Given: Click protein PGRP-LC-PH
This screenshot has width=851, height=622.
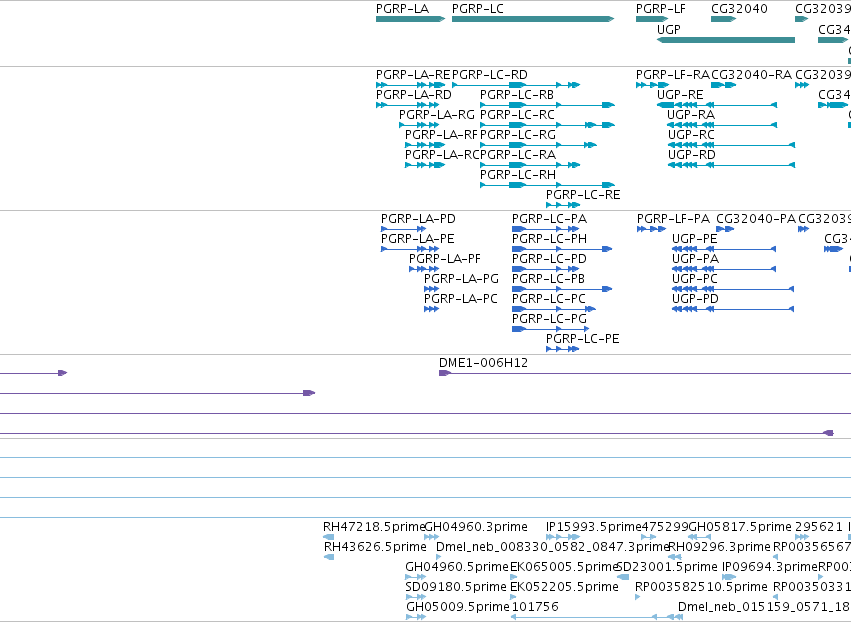Looking at the screenshot, I should 562,249.
